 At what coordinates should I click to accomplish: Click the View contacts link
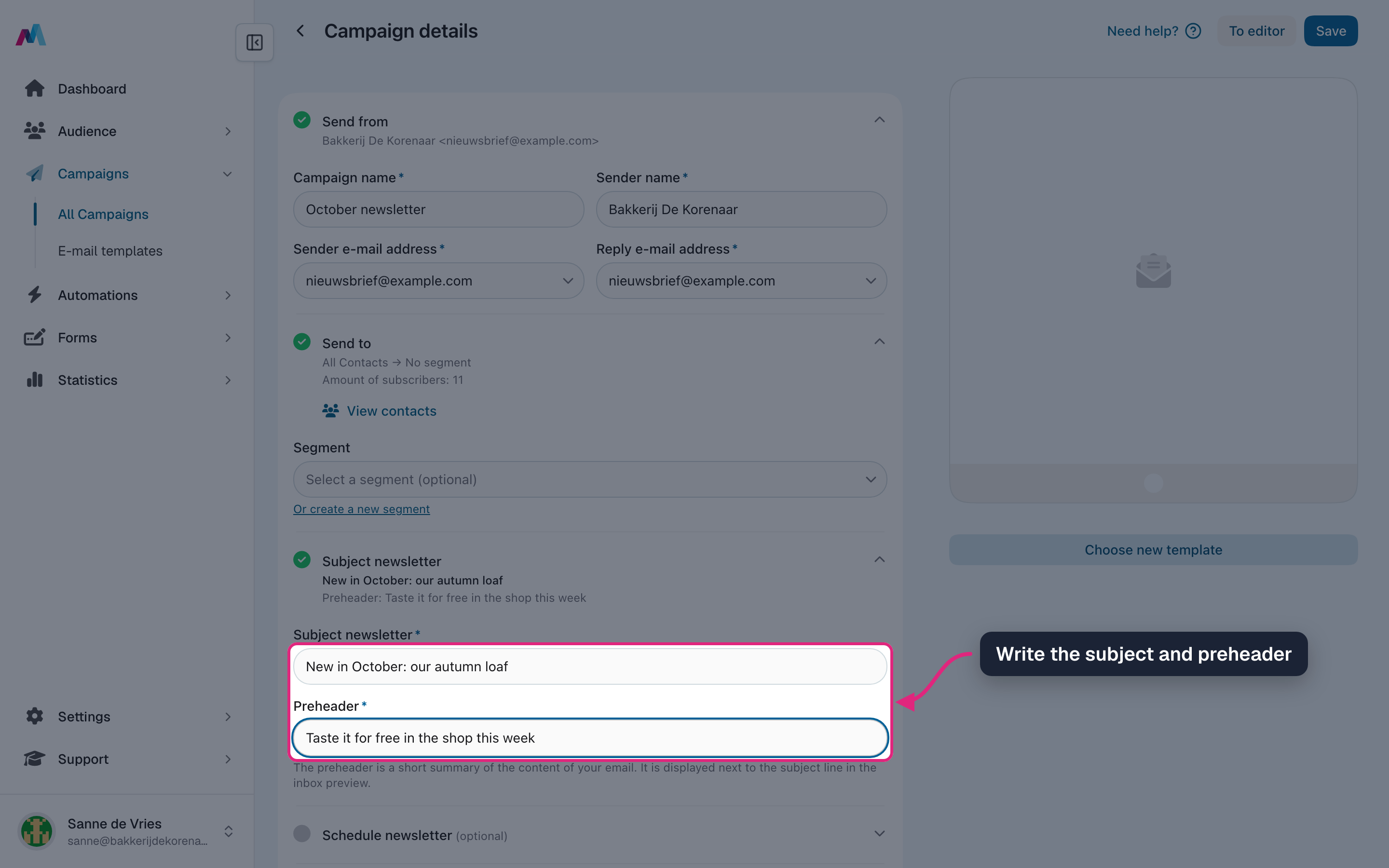pos(380,411)
